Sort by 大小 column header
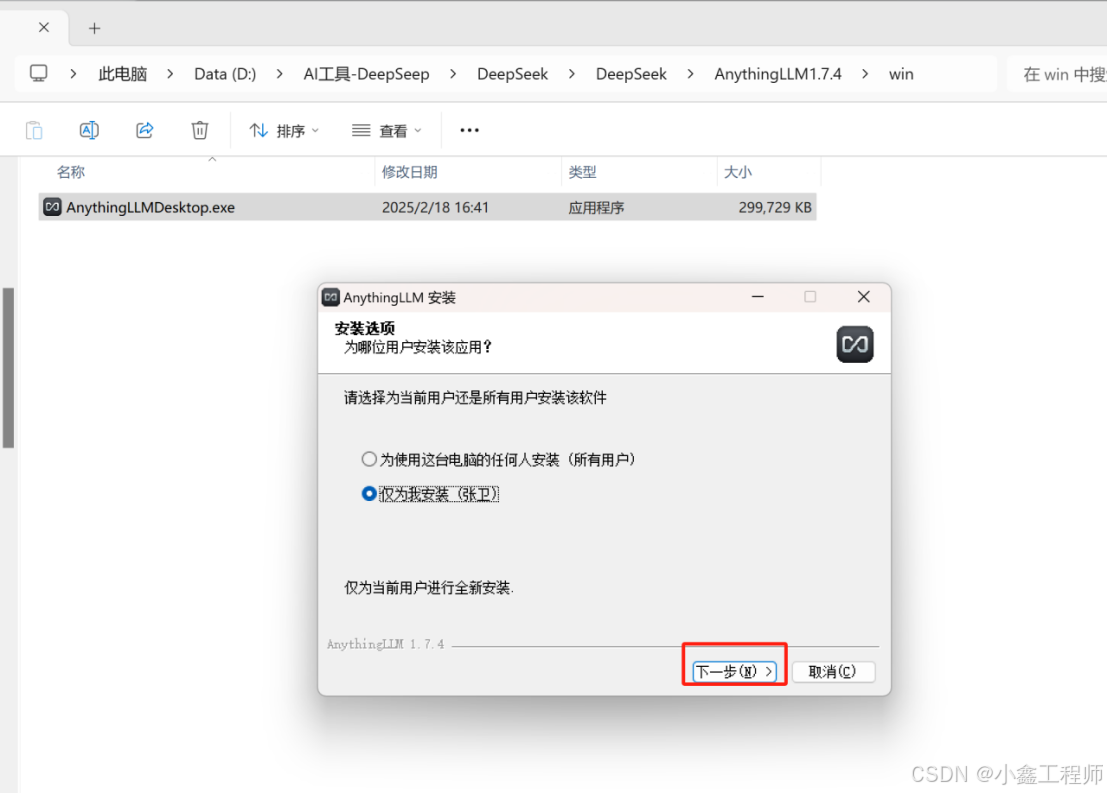Image resolution: width=1107 pixels, height=794 pixels. [738, 172]
